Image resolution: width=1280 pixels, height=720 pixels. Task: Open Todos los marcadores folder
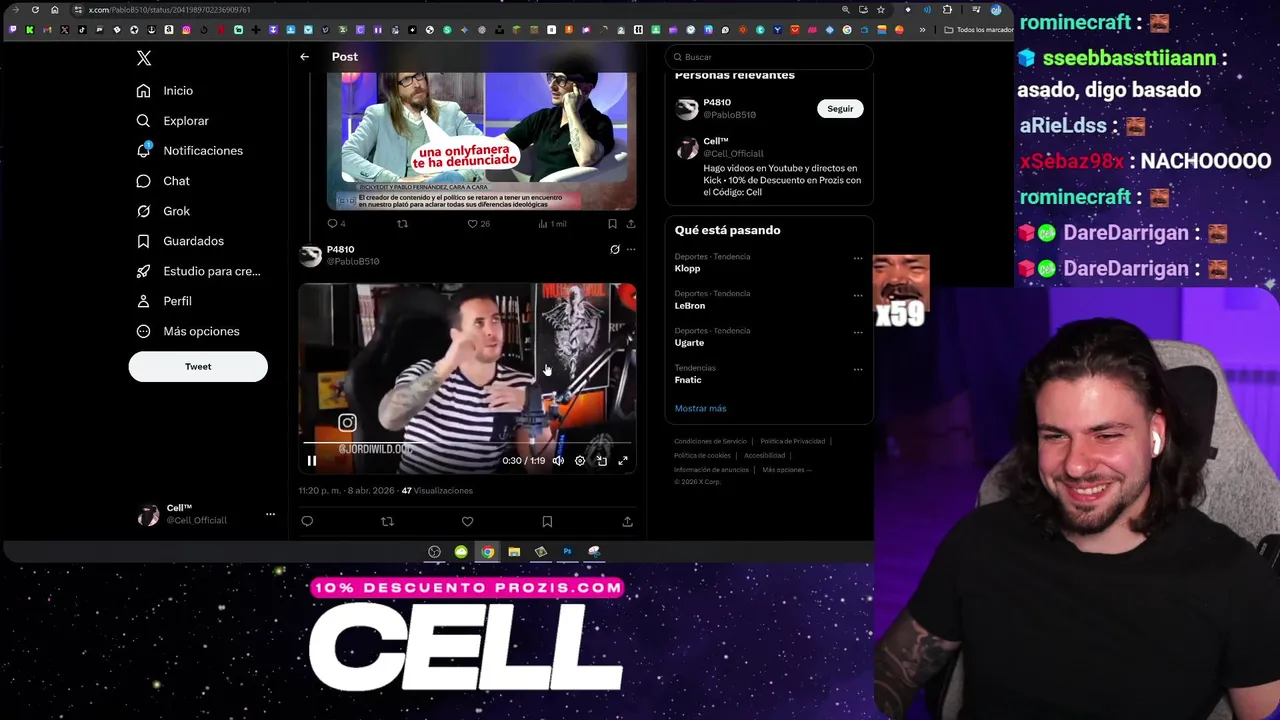tap(979, 30)
